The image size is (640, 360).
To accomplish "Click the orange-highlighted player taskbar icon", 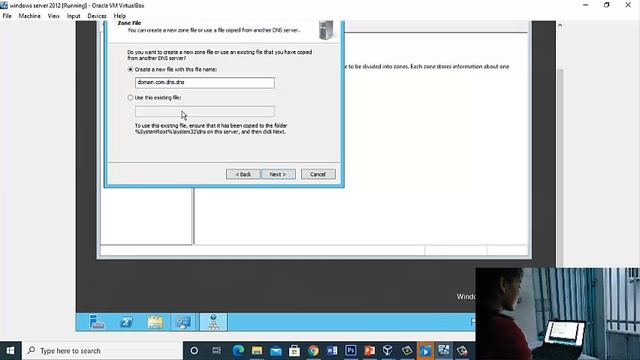I will click(x=425, y=351).
